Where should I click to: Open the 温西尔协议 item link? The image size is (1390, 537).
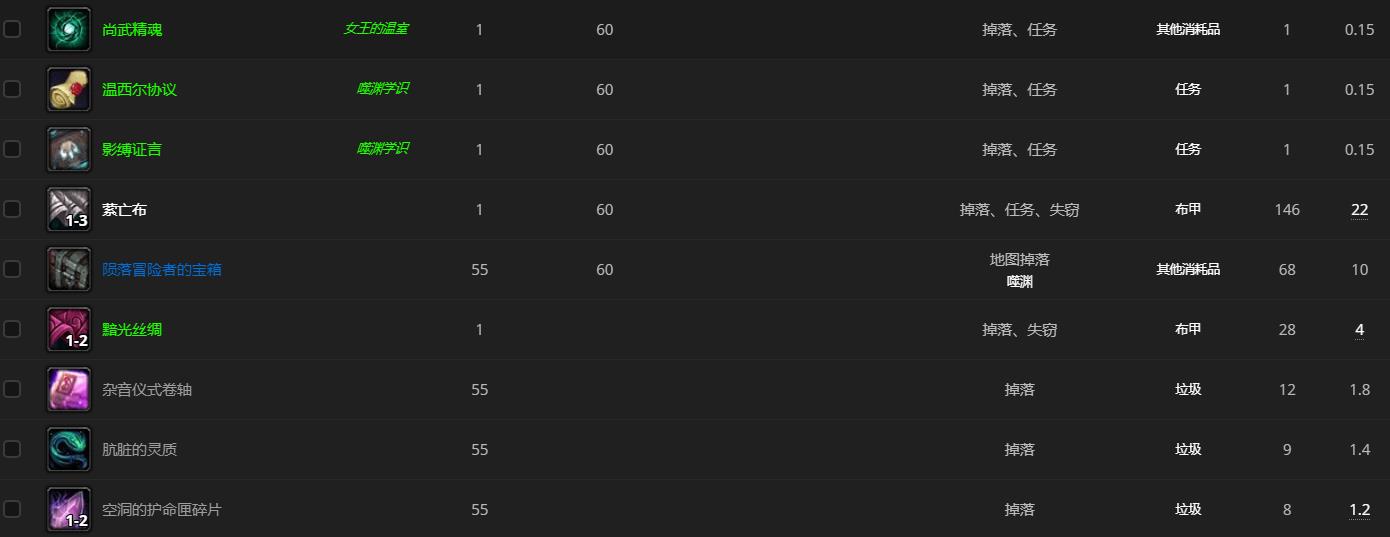coord(139,90)
